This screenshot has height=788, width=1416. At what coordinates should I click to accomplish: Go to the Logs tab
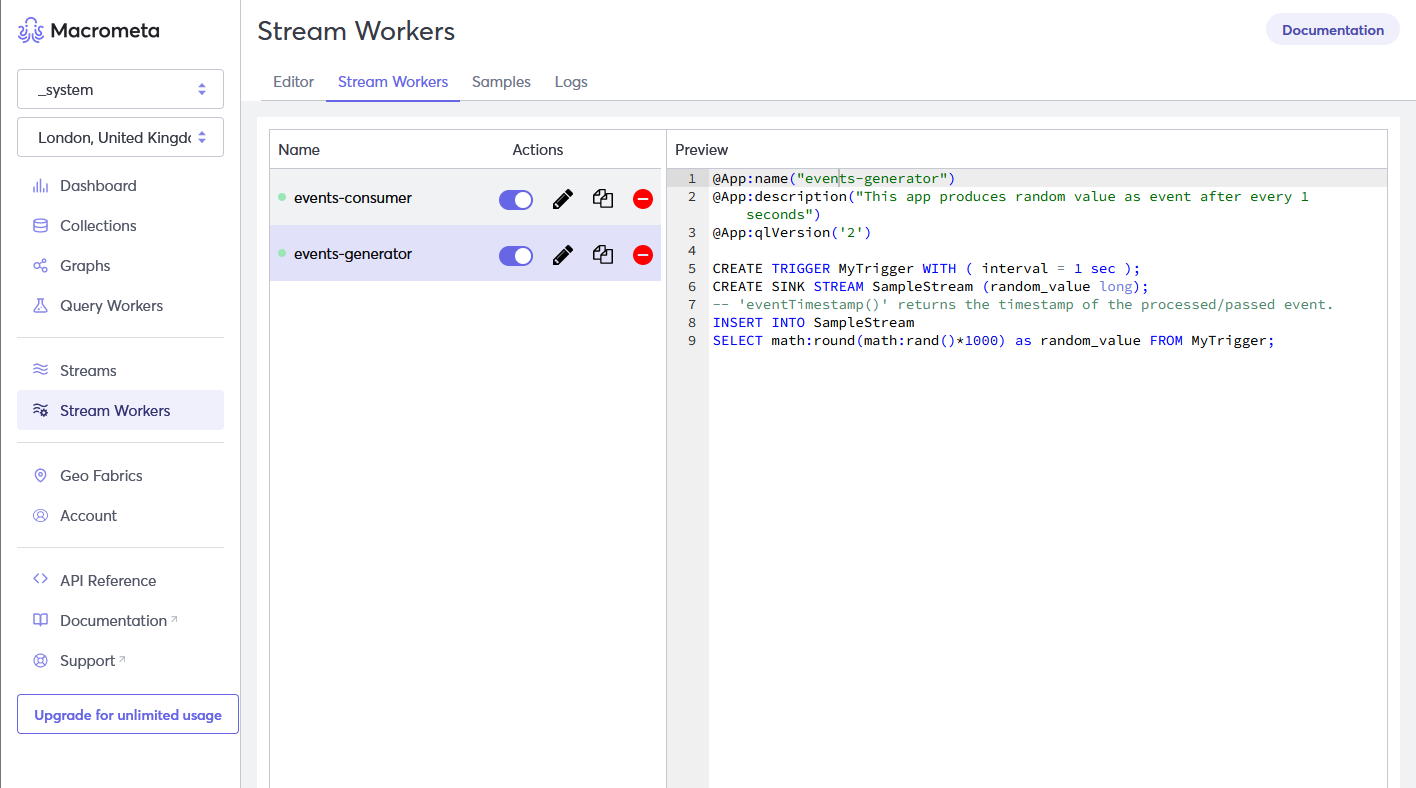571,82
